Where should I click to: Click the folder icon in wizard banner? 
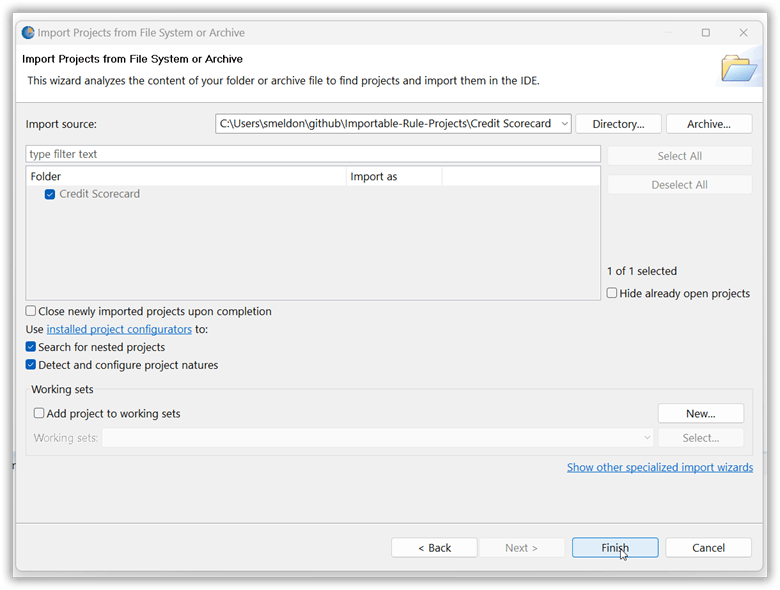[x=737, y=68]
